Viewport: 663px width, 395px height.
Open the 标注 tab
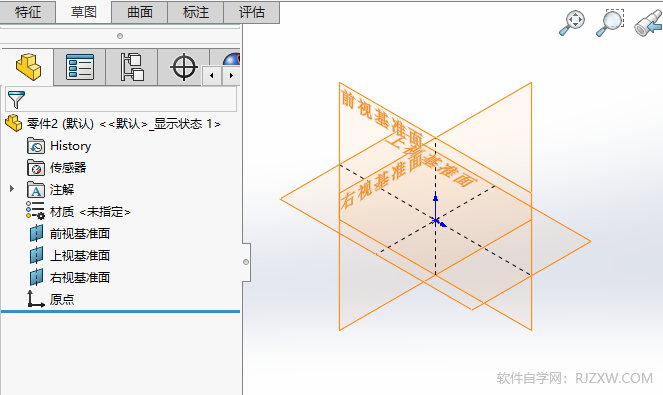(195, 12)
